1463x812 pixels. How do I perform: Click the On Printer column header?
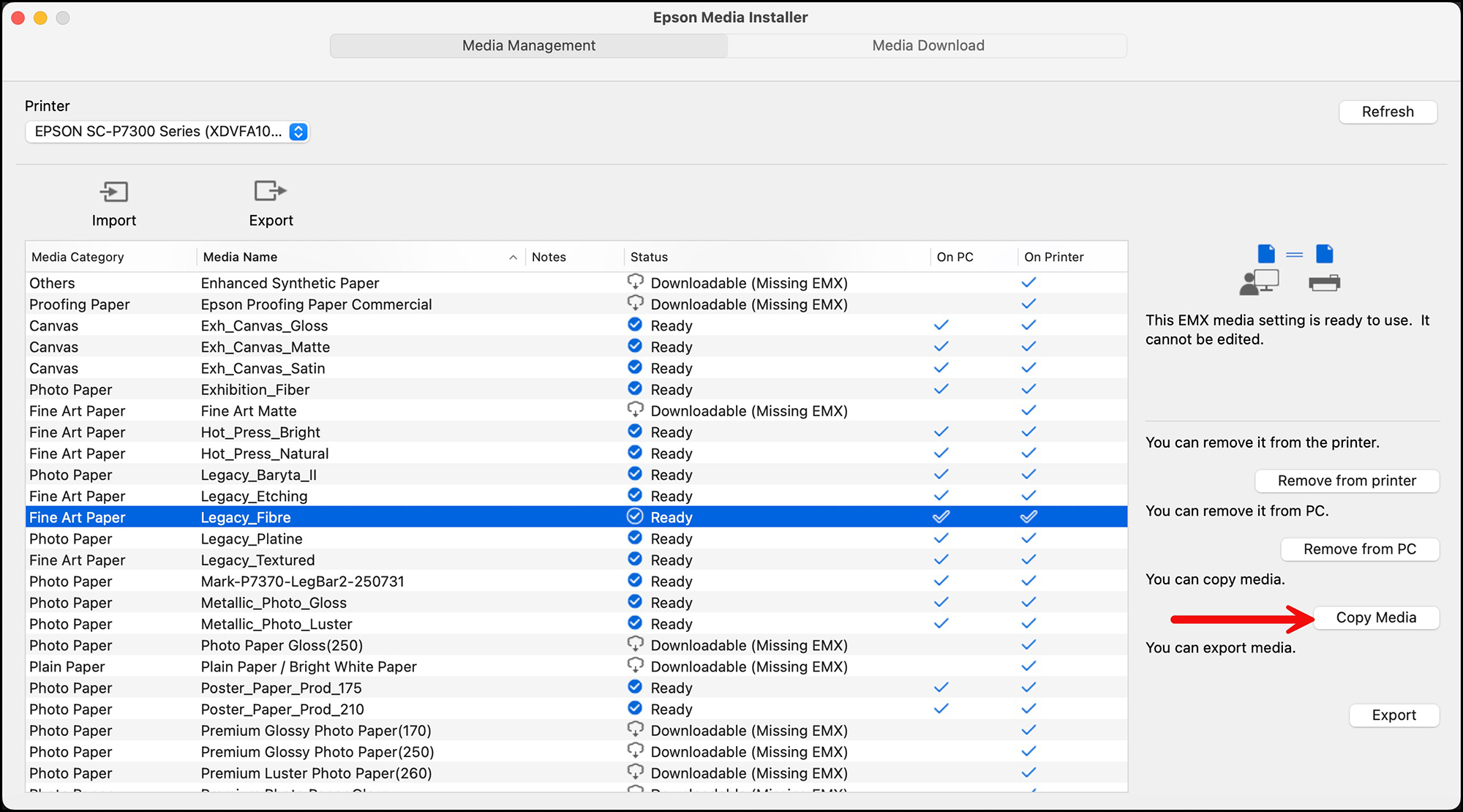(1072, 257)
